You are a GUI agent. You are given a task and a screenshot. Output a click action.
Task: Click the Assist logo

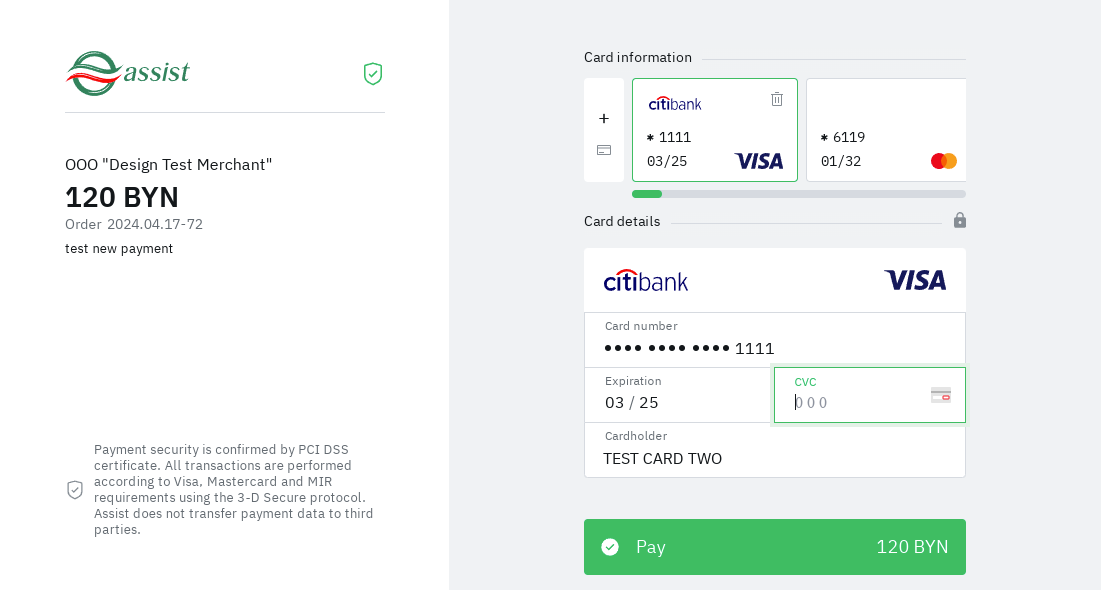point(128,73)
